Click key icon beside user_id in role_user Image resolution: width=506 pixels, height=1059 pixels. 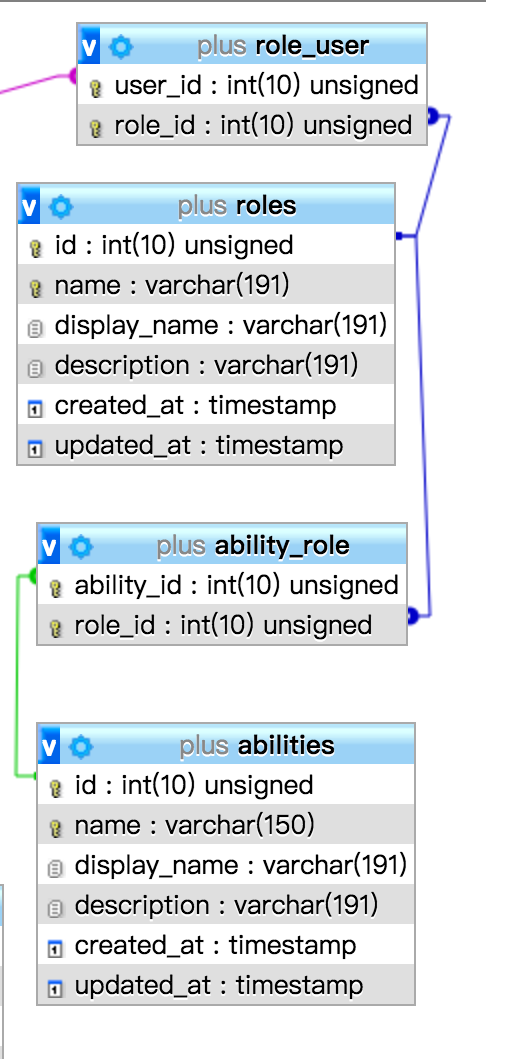(x=96, y=88)
